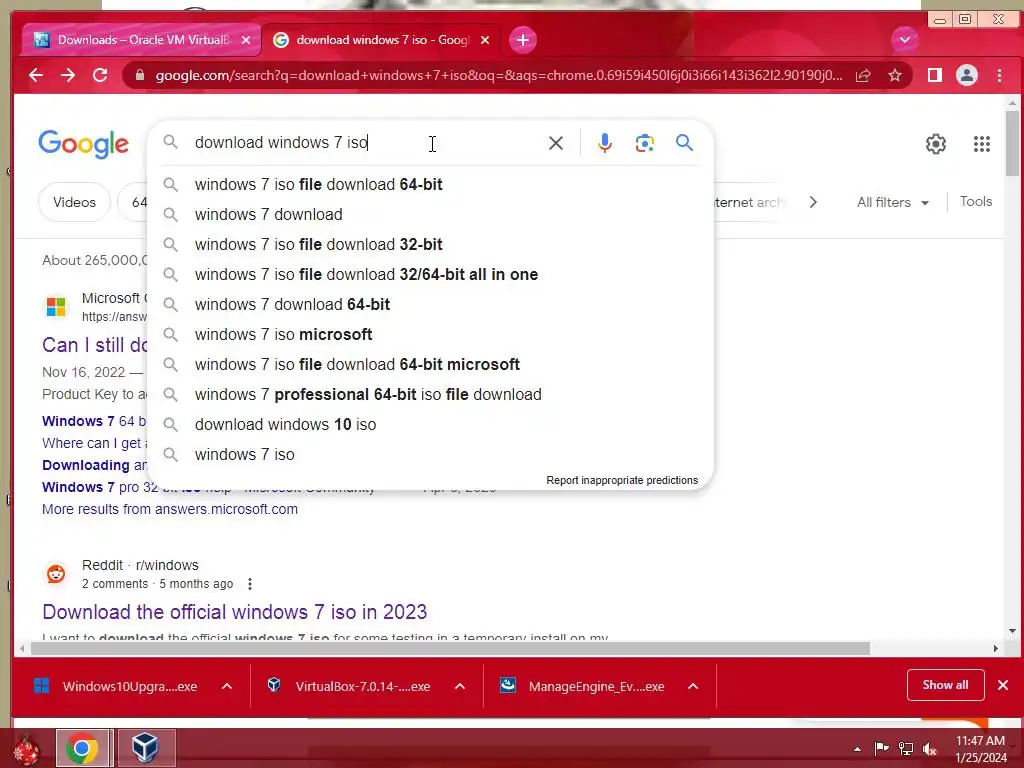
Task: Expand options for VirtualBox-7.0.14 download
Action: (x=460, y=686)
